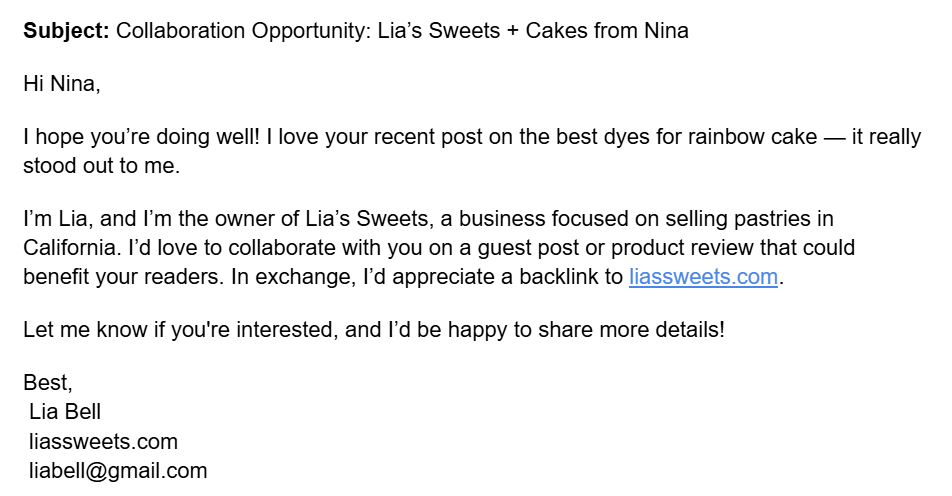
Task: Click the email address liabell@gmail.com
Action: pyautogui.click(x=118, y=470)
